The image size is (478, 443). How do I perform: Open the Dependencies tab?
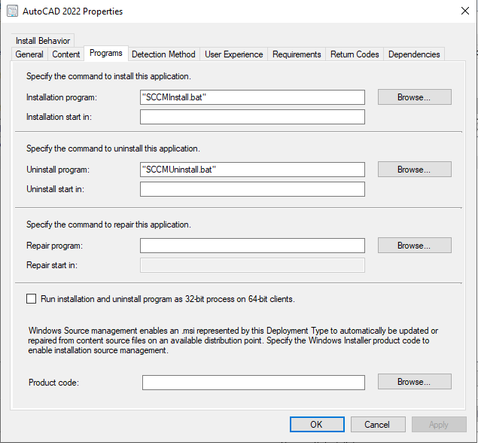click(x=414, y=54)
